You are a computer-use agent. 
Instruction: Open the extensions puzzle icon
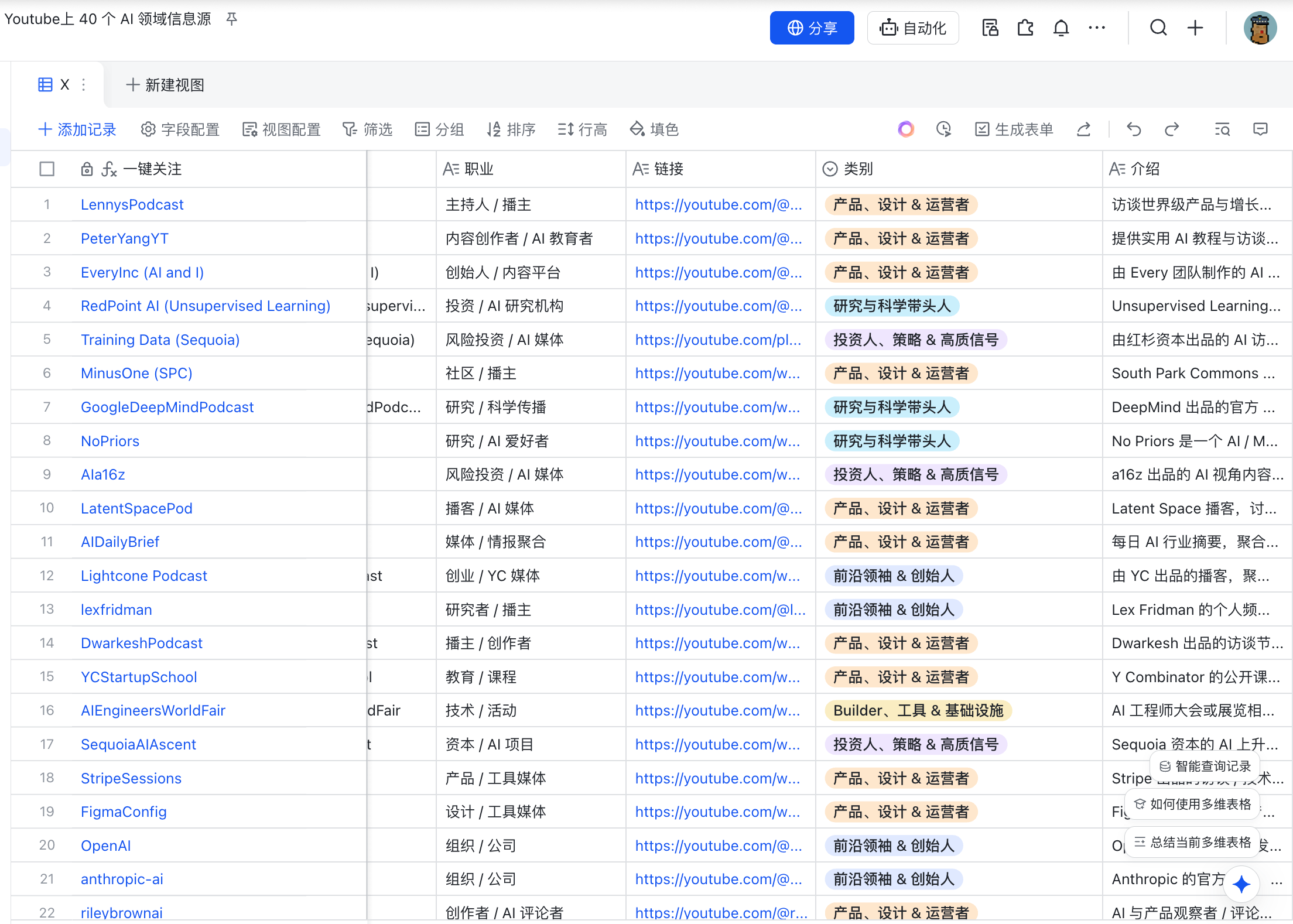[1025, 28]
